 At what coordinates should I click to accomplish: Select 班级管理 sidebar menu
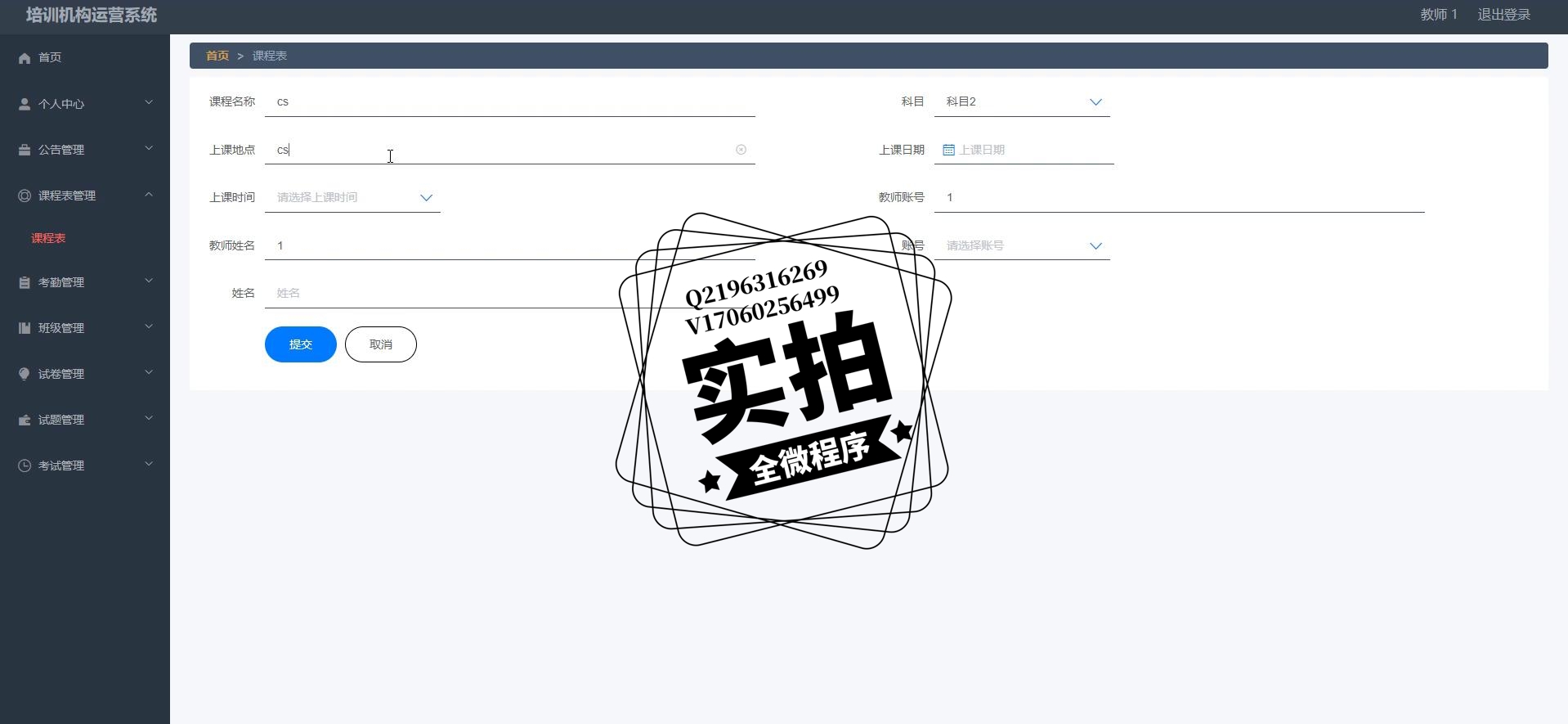click(85, 328)
